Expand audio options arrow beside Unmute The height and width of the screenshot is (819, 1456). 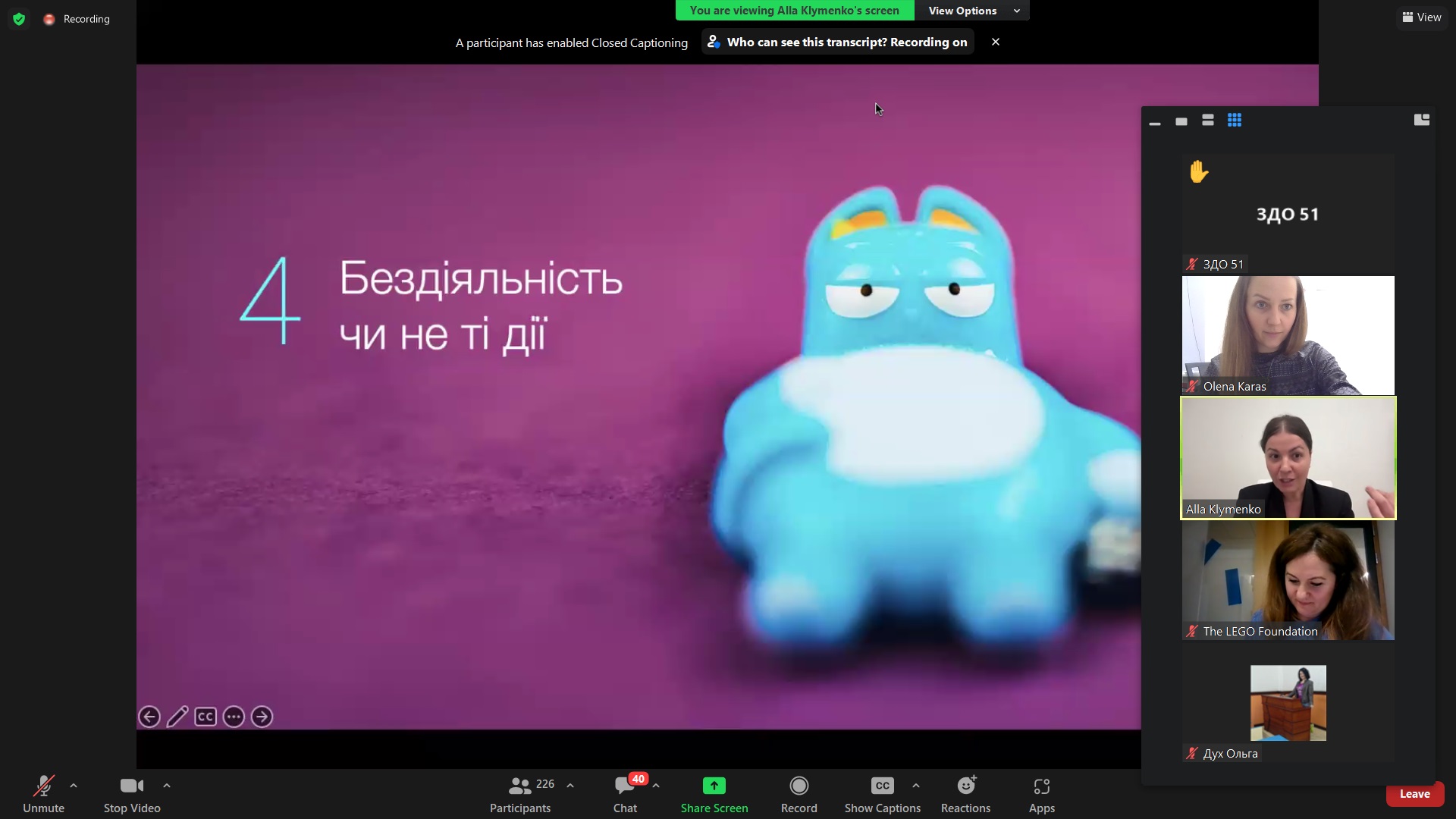coord(74,786)
